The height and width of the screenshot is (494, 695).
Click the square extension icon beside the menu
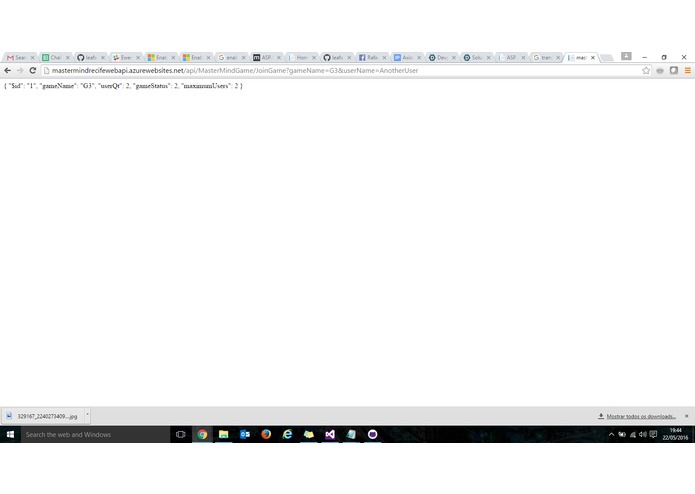pos(674,70)
